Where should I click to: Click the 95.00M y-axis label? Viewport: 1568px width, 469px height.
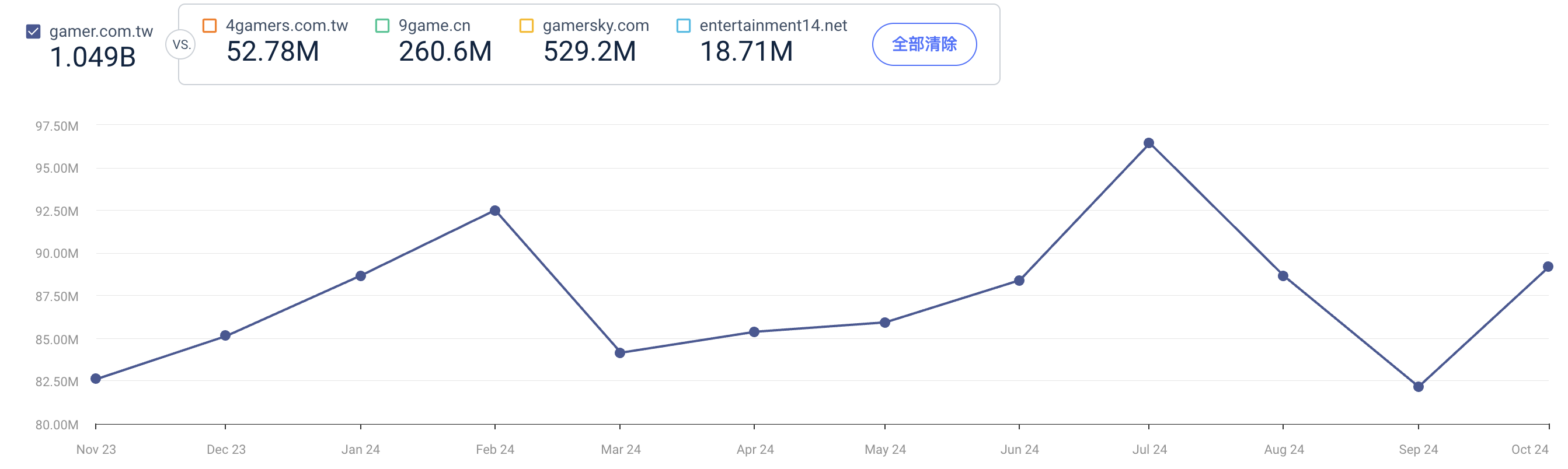57,169
